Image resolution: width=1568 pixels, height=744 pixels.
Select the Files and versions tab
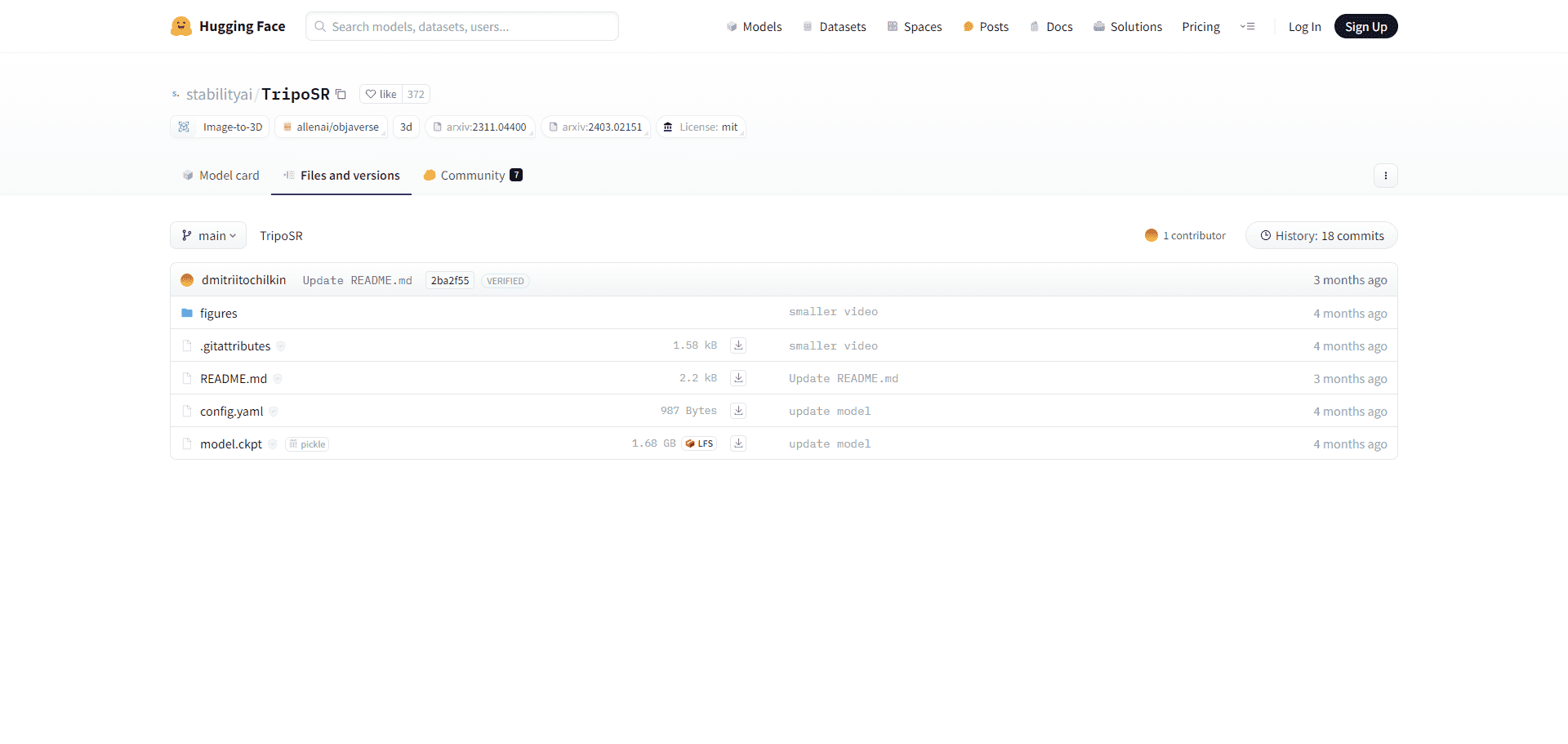(341, 175)
